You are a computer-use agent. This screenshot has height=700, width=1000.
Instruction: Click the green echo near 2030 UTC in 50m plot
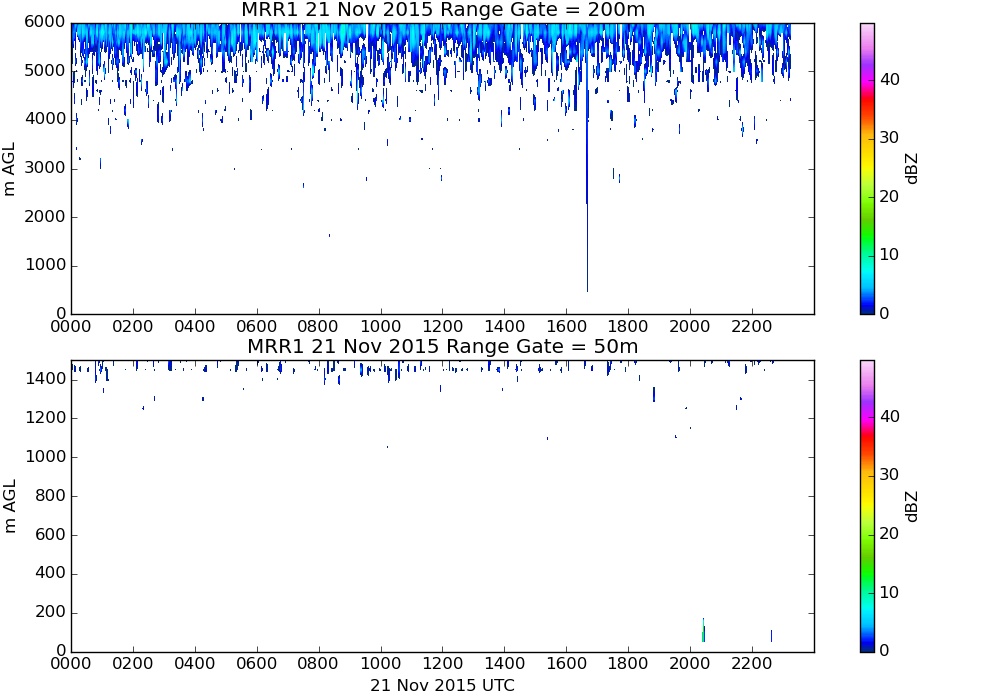(703, 630)
